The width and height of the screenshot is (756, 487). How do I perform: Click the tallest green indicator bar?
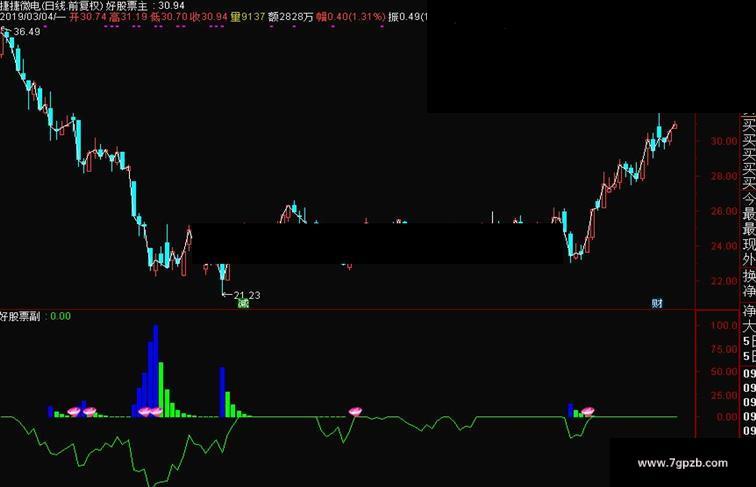coord(161,390)
